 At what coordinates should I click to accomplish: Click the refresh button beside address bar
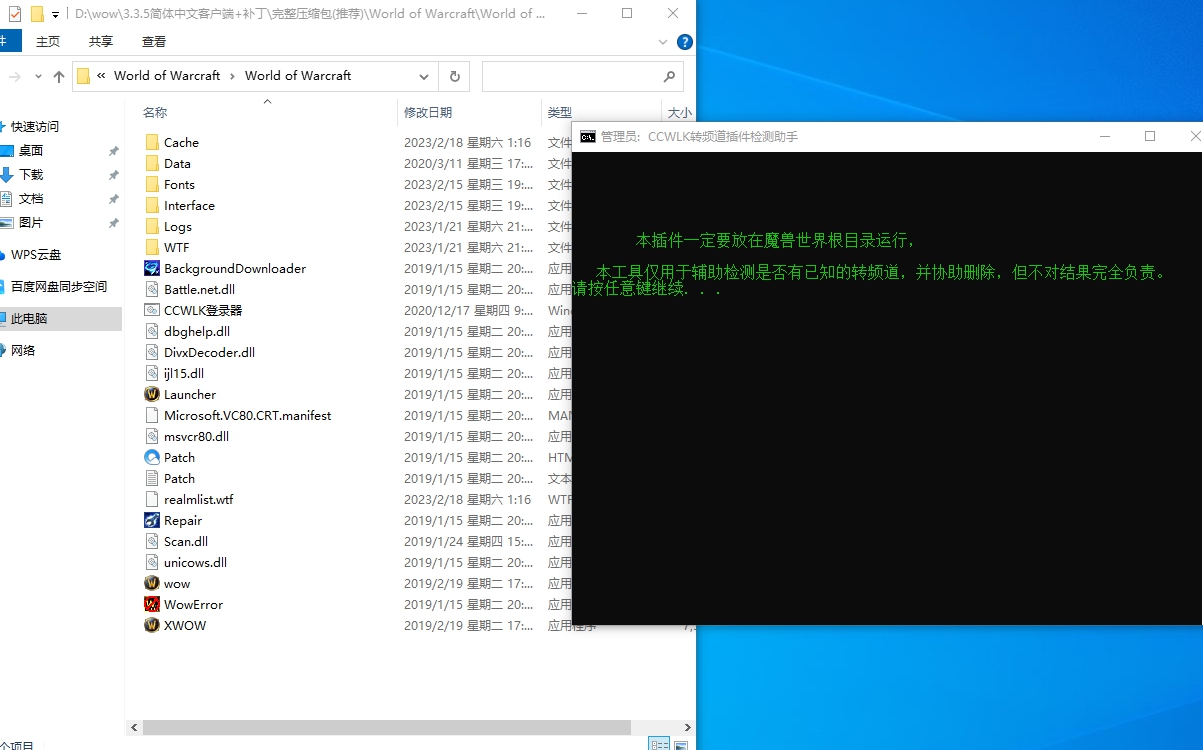[x=454, y=76]
